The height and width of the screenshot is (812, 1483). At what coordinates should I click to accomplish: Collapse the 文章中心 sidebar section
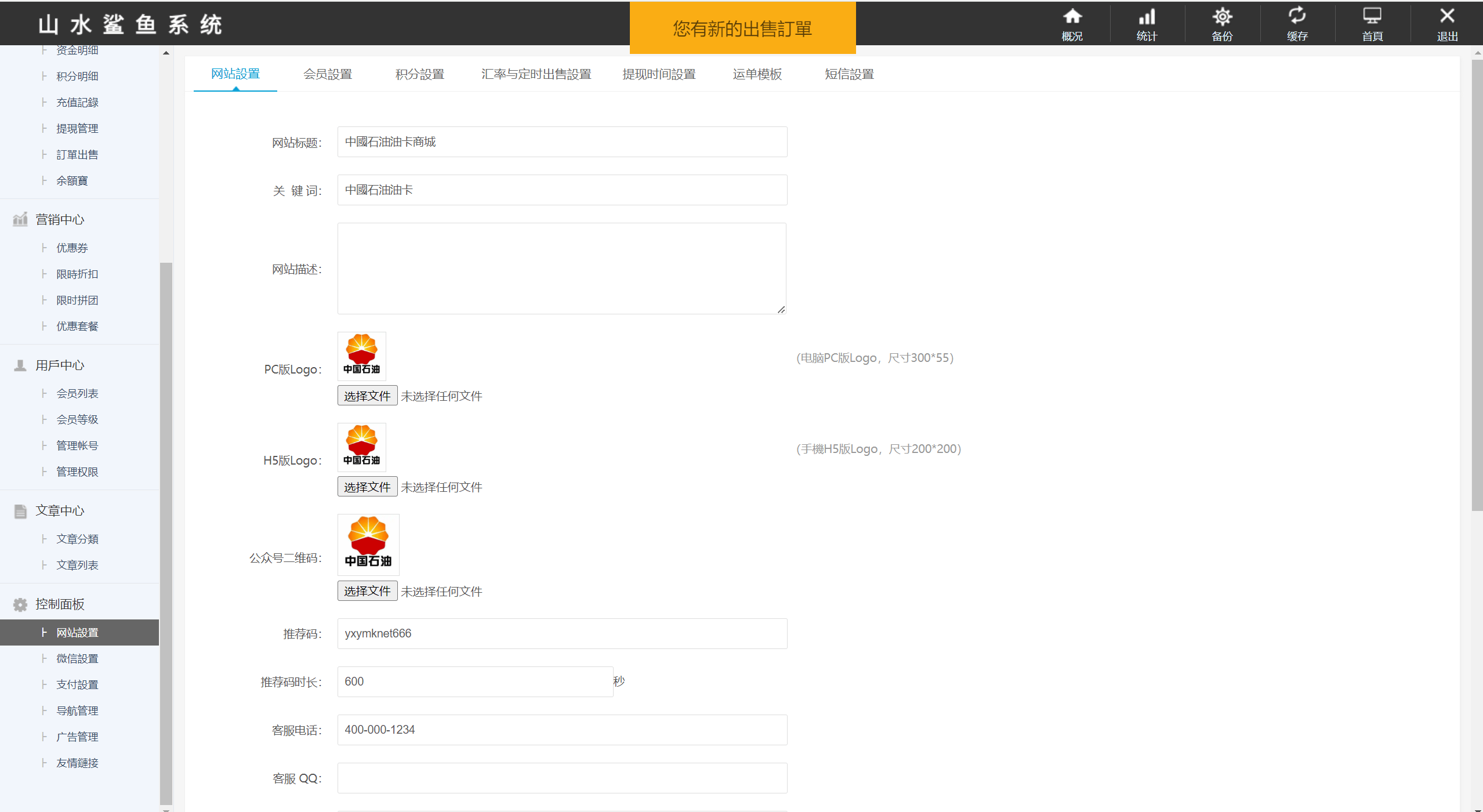[x=60, y=511]
